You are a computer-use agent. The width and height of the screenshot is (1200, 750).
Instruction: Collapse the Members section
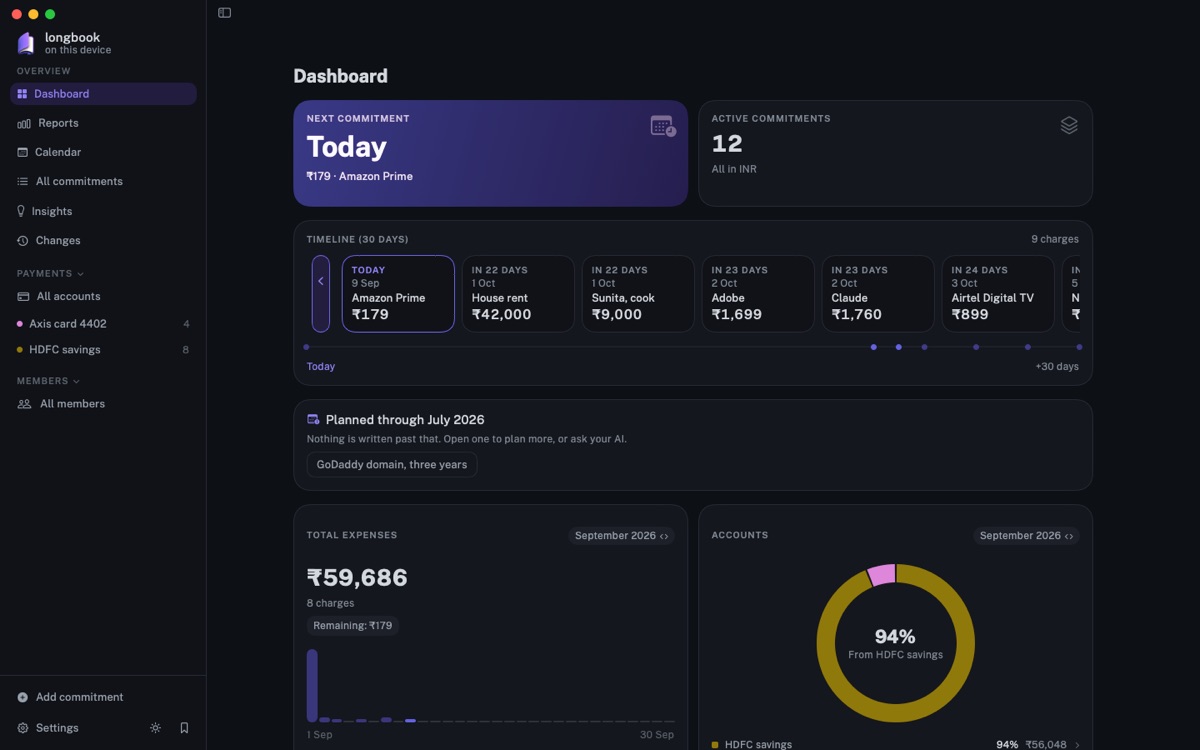tap(48, 381)
